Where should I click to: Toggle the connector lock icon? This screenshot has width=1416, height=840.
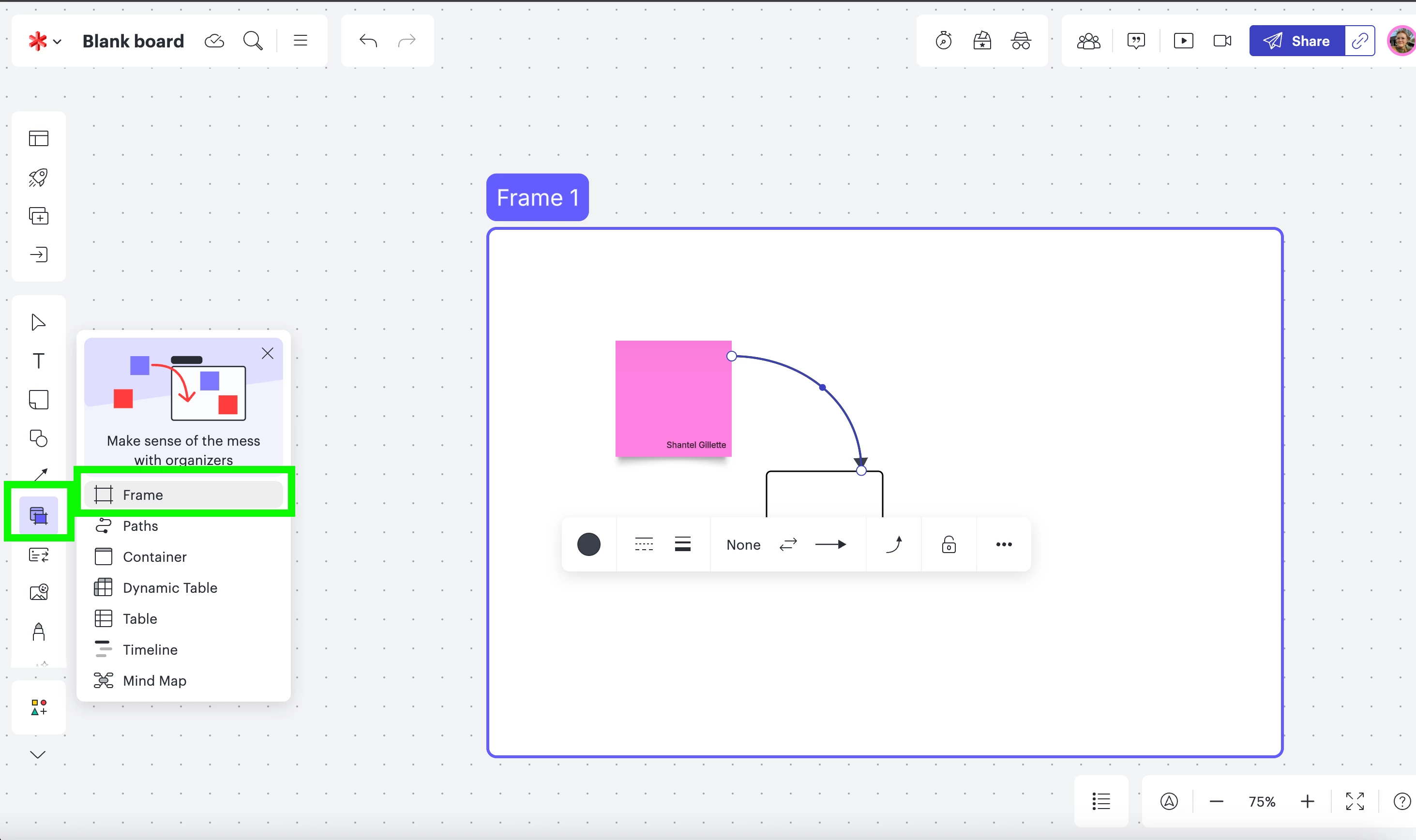(x=949, y=544)
